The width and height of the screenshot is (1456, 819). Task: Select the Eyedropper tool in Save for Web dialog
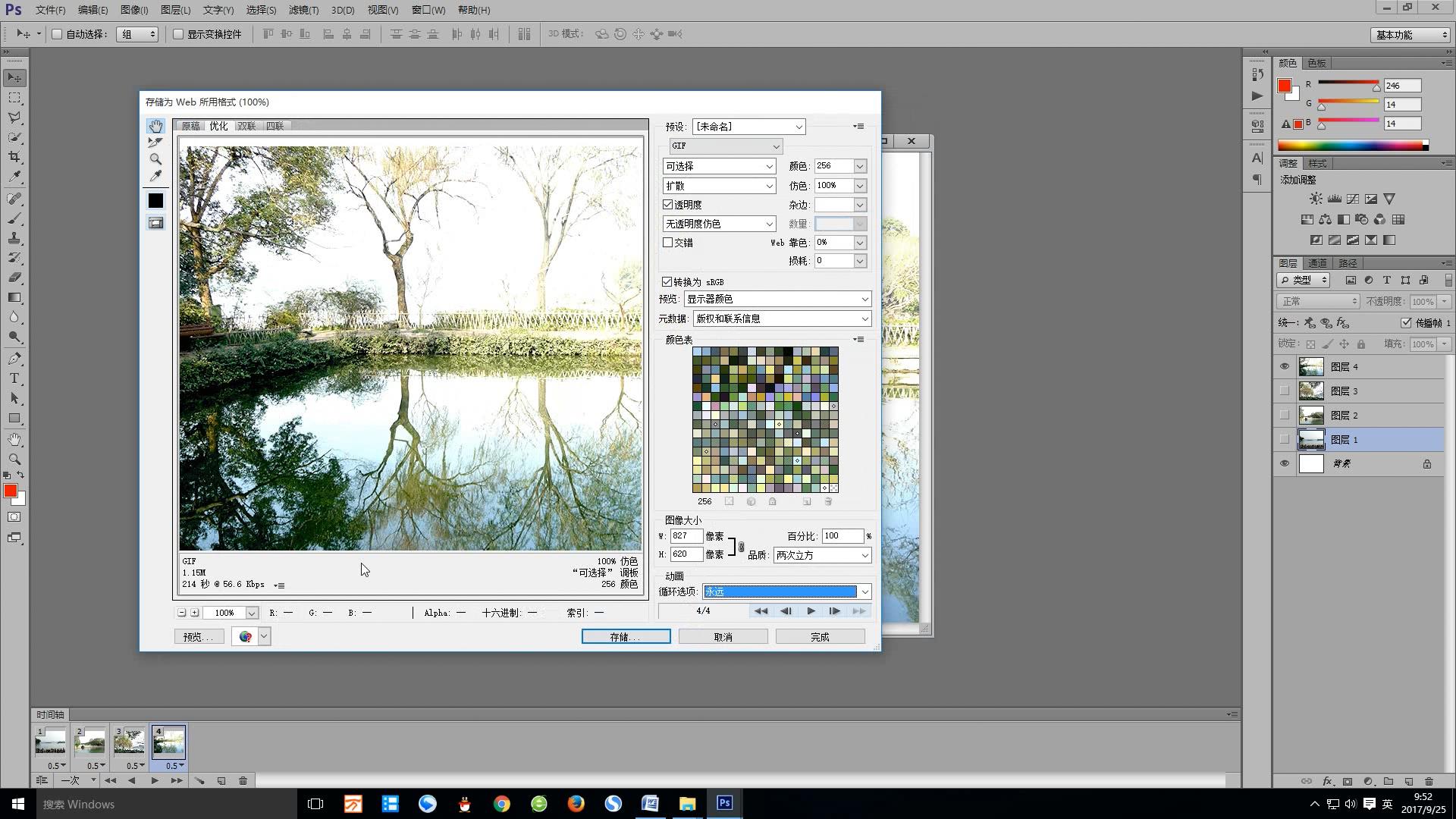tap(155, 176)
